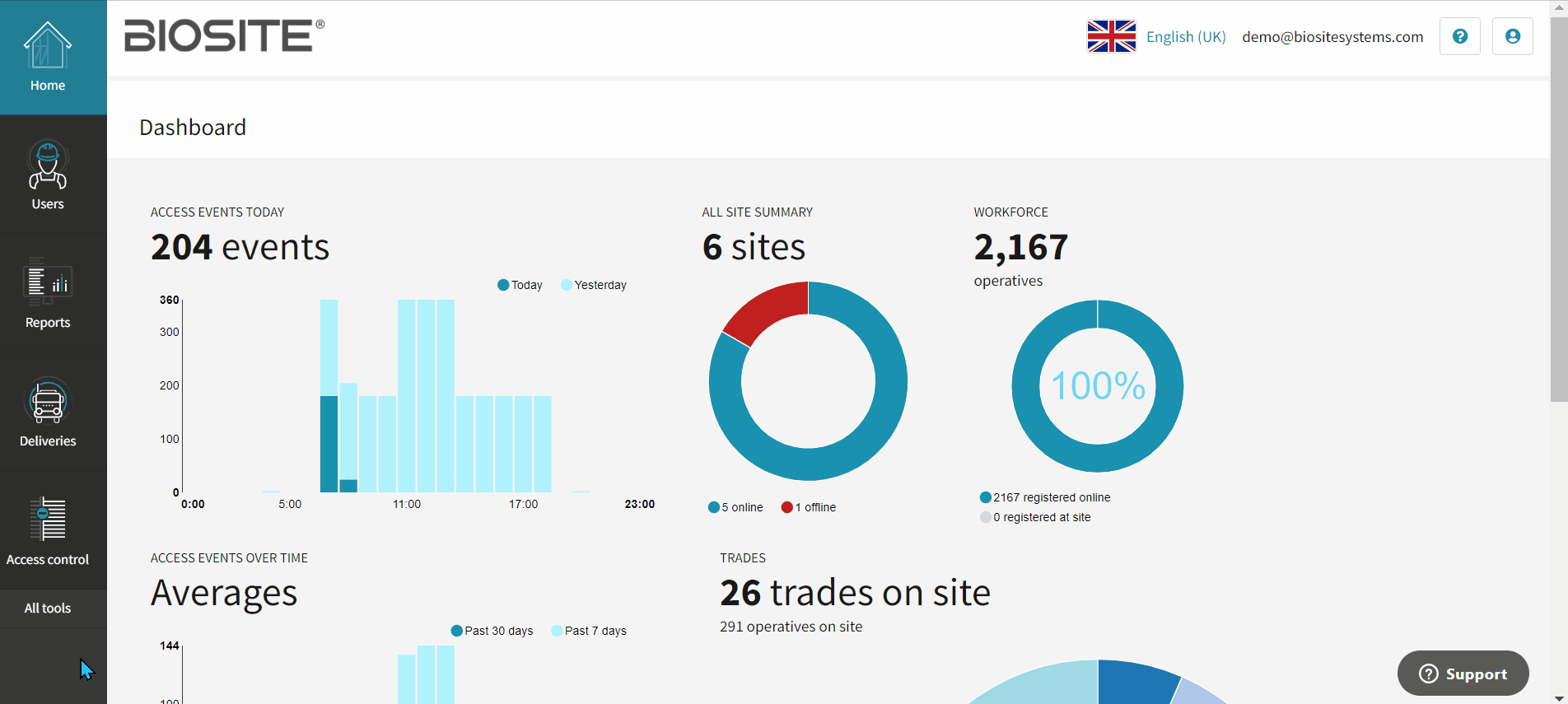Open the English (UK) language selector
The image size is (1568, 704).
pyautogui.click(x=1185, y=37)
